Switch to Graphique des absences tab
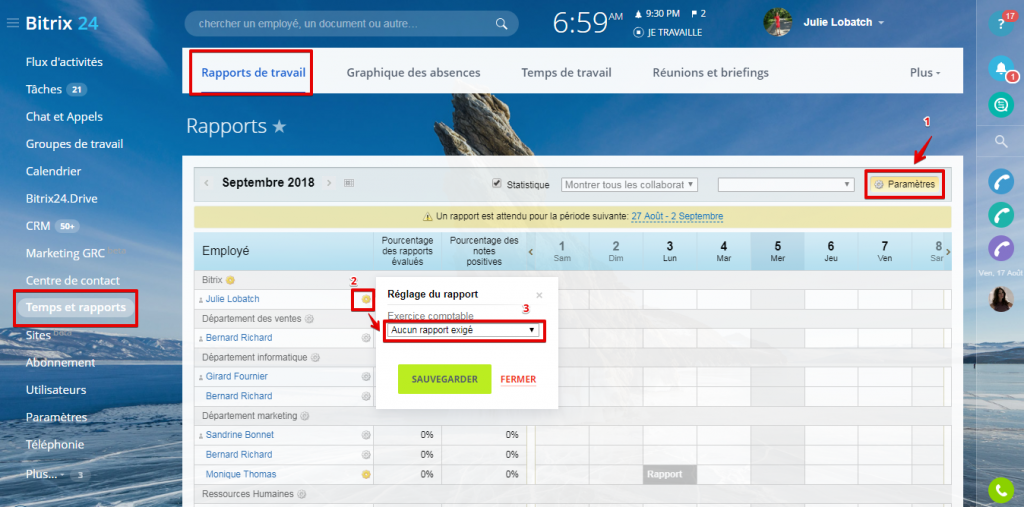1024x507 pixels. pos(413,73)
